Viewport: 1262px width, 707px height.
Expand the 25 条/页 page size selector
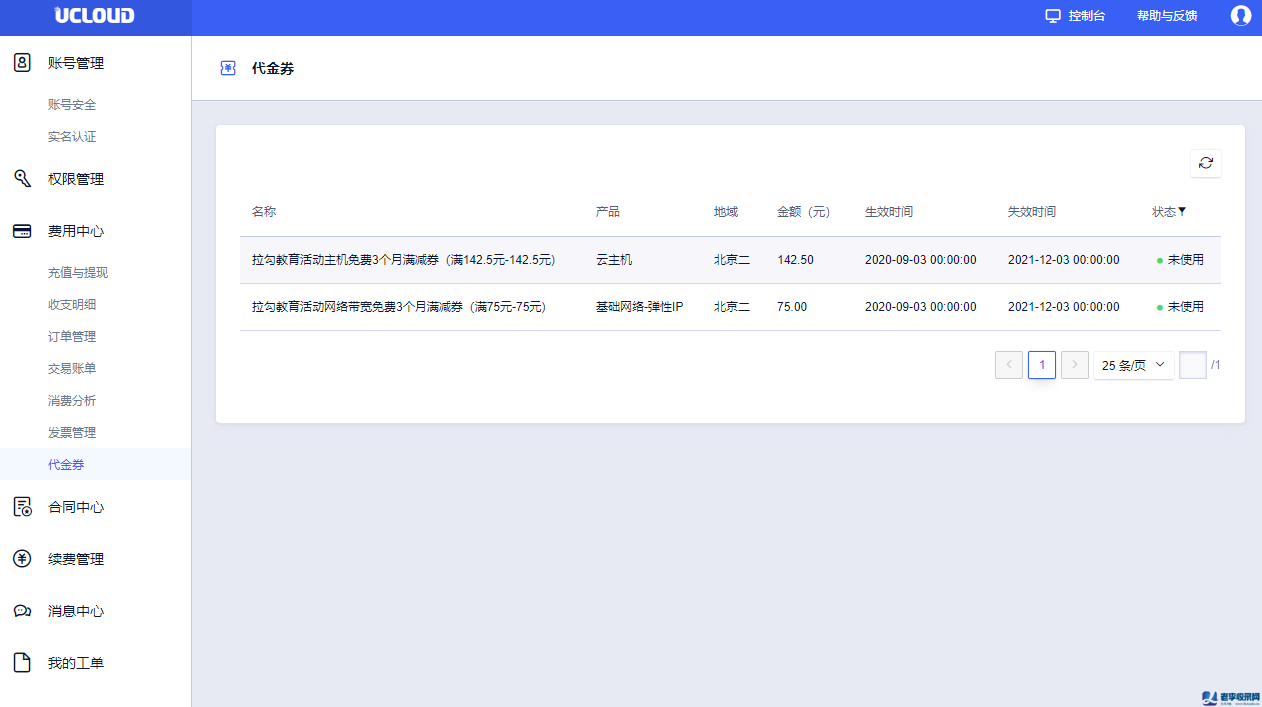[x=1133, y=365]
